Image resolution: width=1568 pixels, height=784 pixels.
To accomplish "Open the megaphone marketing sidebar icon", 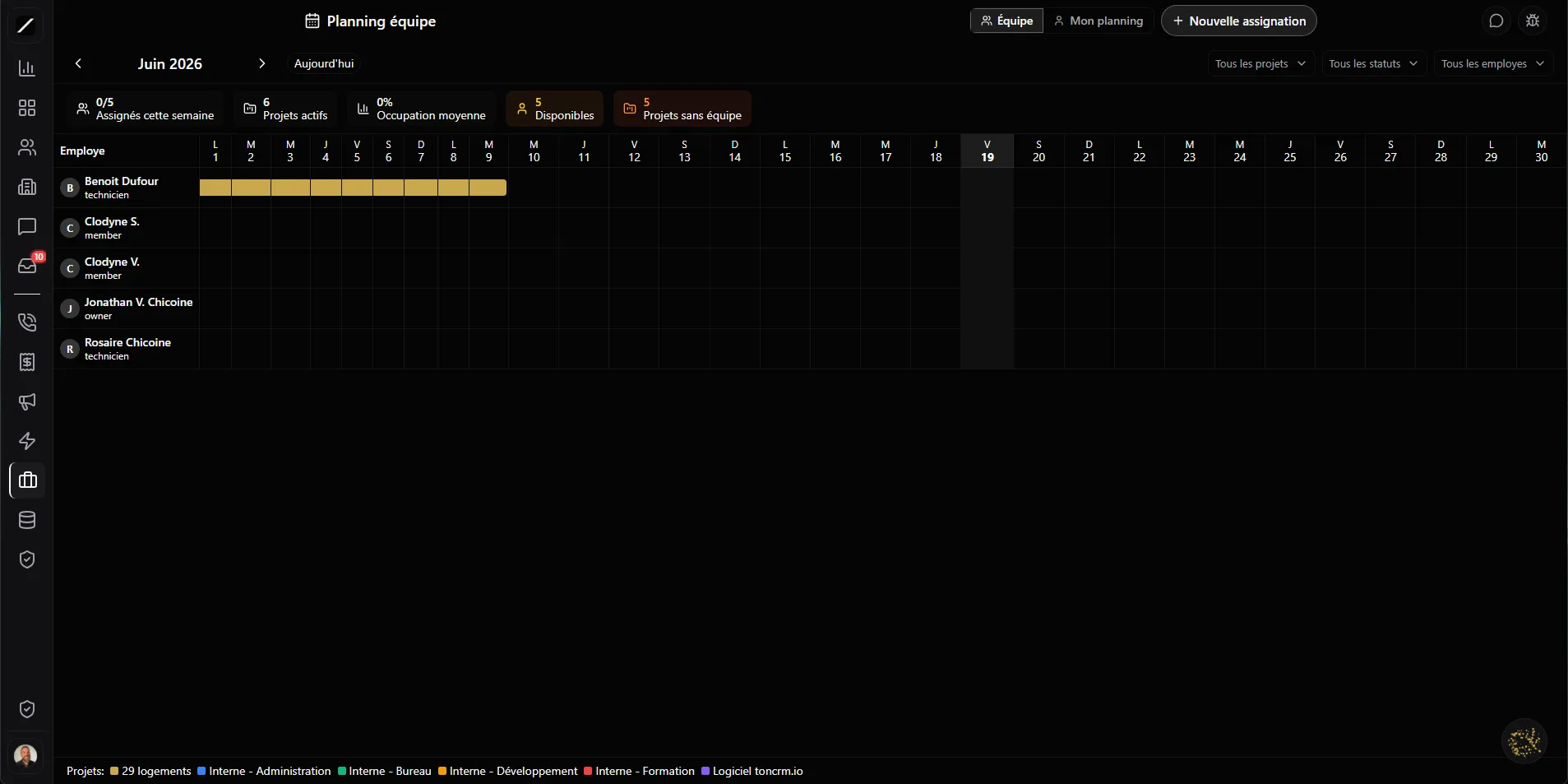I will (27, 401).
